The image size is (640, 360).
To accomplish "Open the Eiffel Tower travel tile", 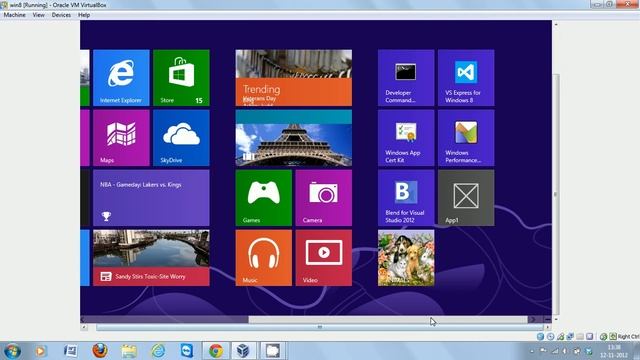I will pyautogui.click(x=293, y=138).
